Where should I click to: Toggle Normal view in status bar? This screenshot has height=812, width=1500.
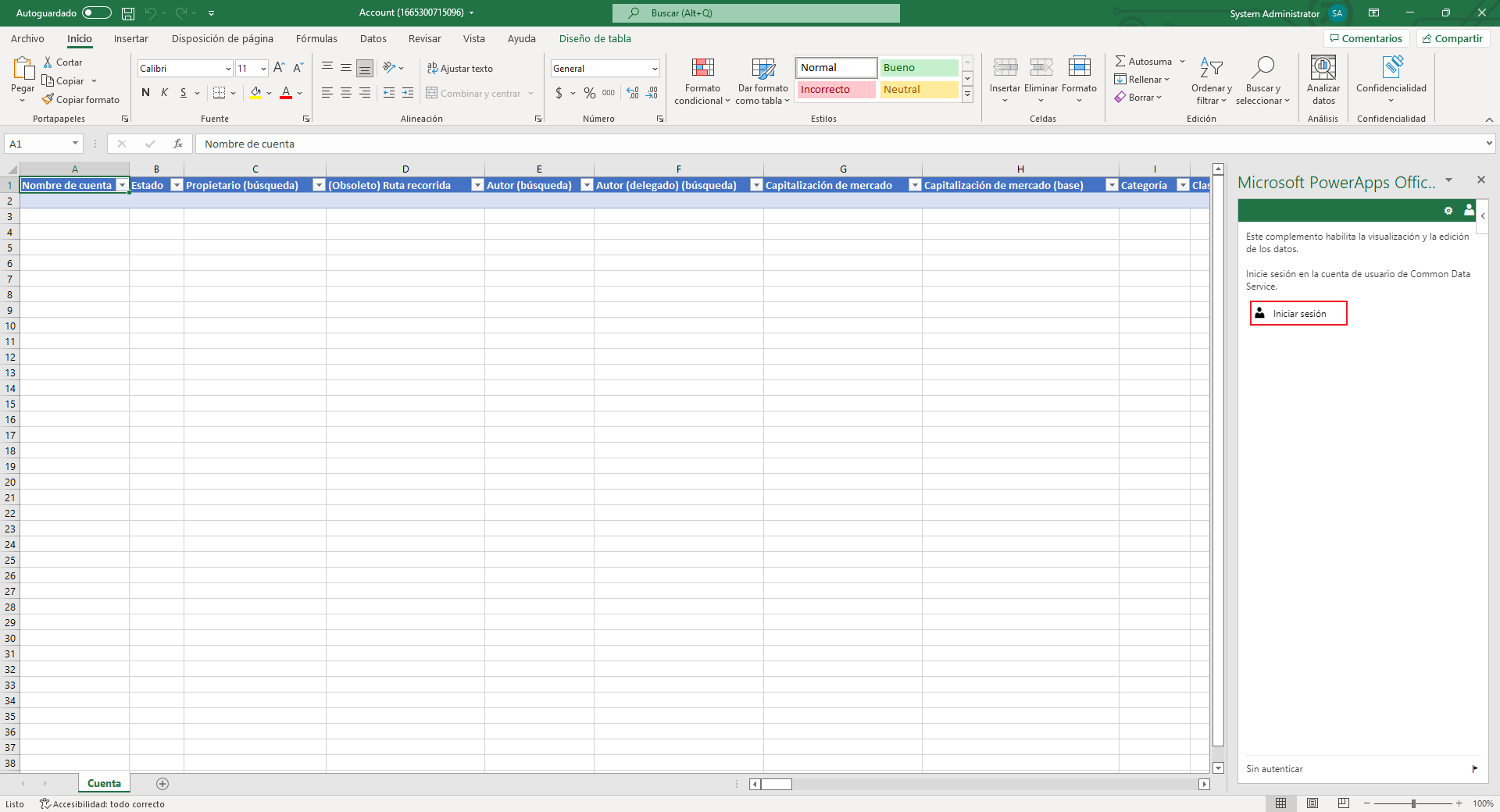pyautogui.click(x=1281, y=803)
